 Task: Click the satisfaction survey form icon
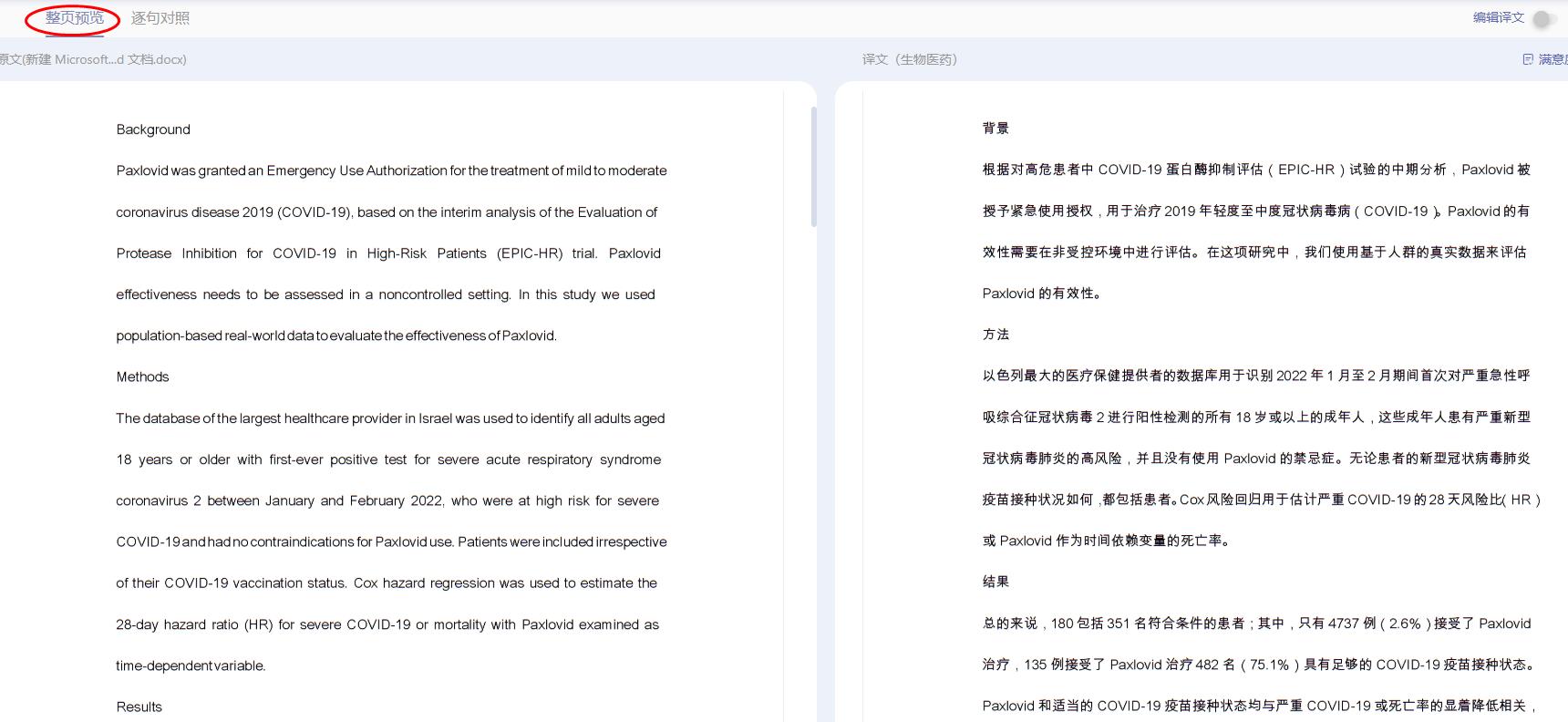[1528, 59]
